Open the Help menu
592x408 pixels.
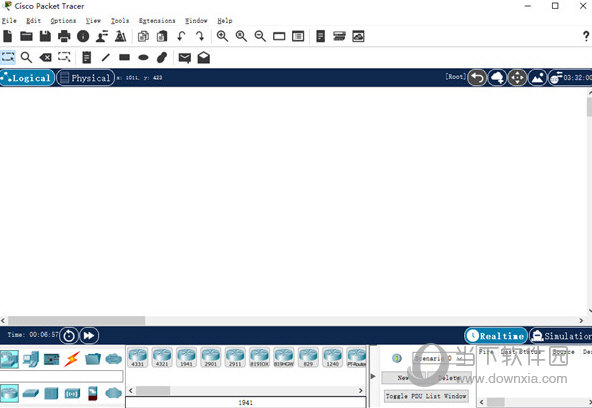(x=225, y=21)
